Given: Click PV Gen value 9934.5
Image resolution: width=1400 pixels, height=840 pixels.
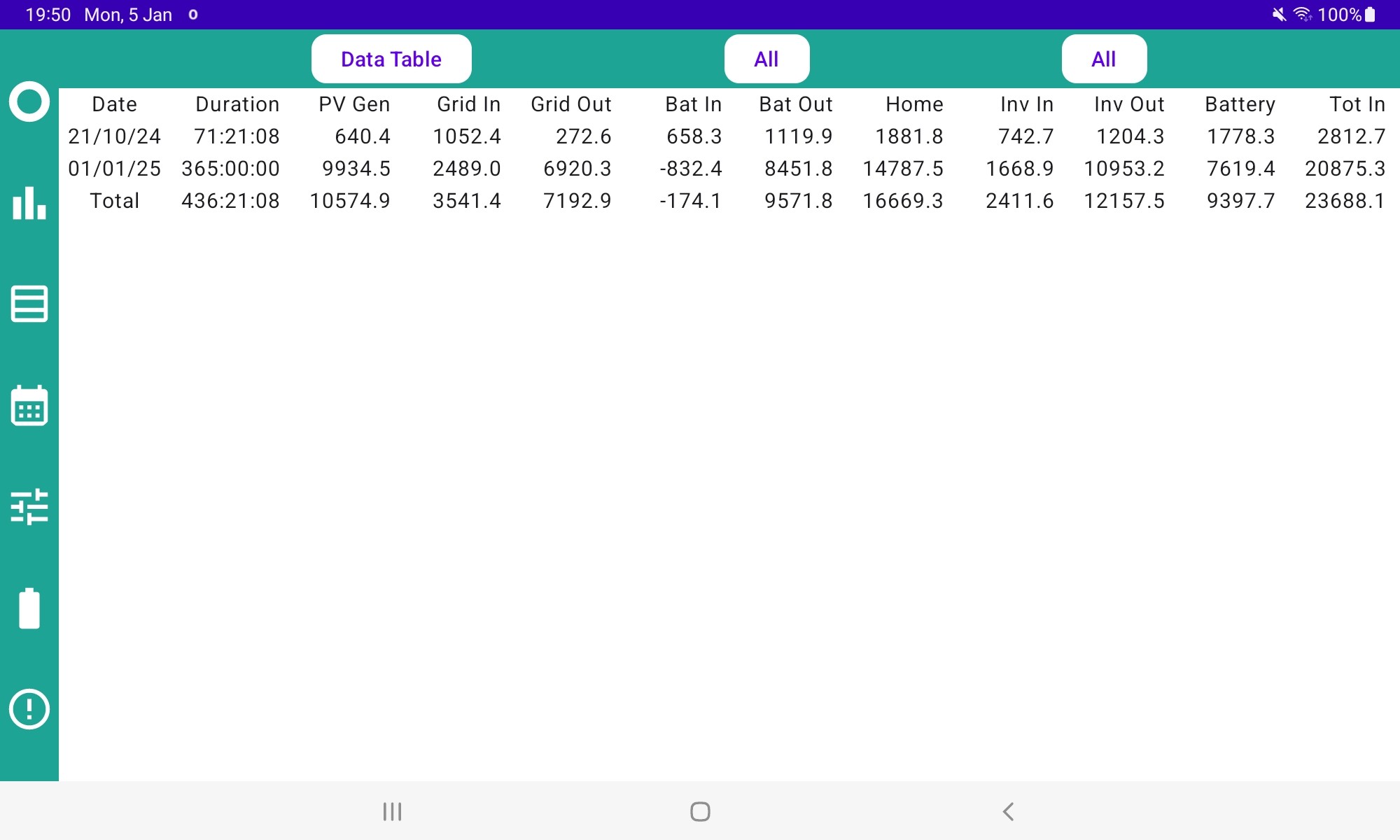Looking at the screenshot, I should 356,169.
